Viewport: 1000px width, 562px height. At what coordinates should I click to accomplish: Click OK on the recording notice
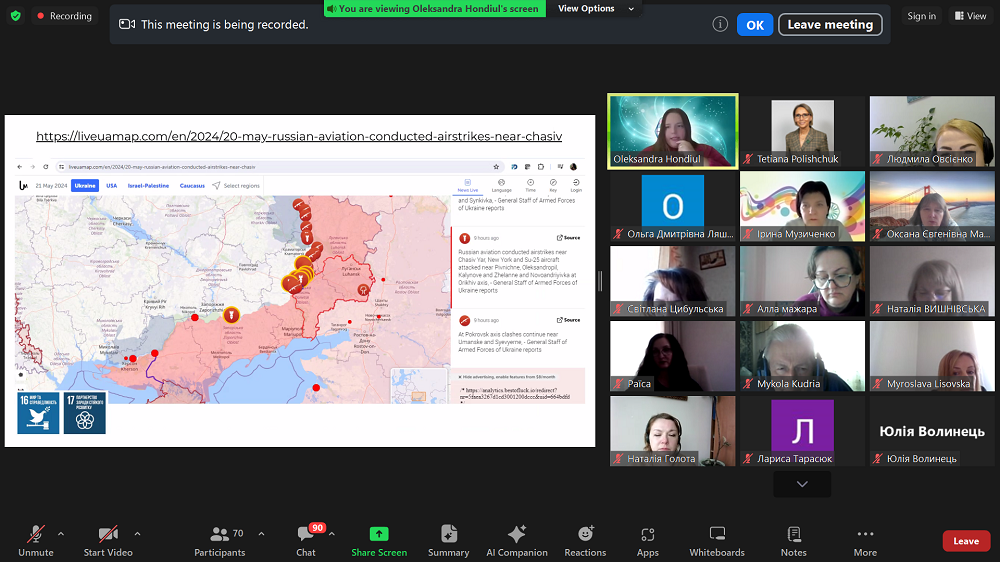(755, 25)
